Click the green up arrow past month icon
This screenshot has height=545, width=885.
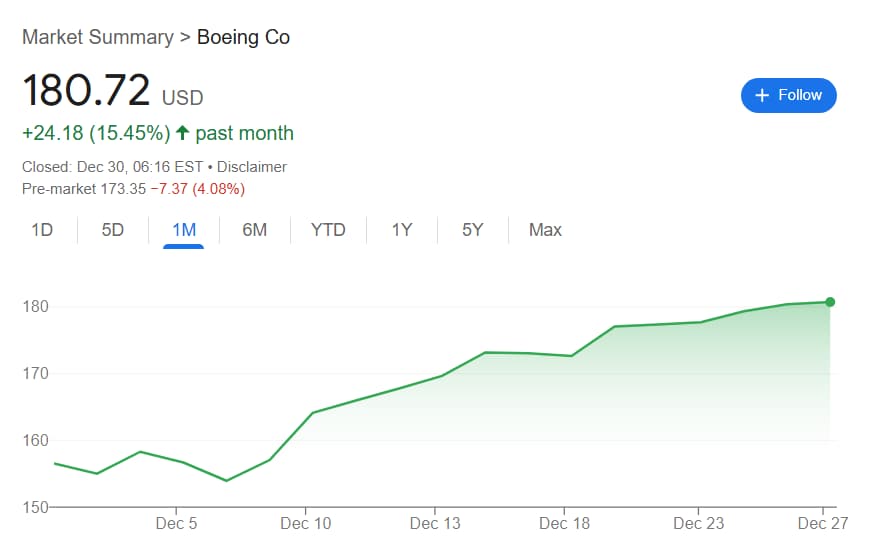(x=182, y=133)
